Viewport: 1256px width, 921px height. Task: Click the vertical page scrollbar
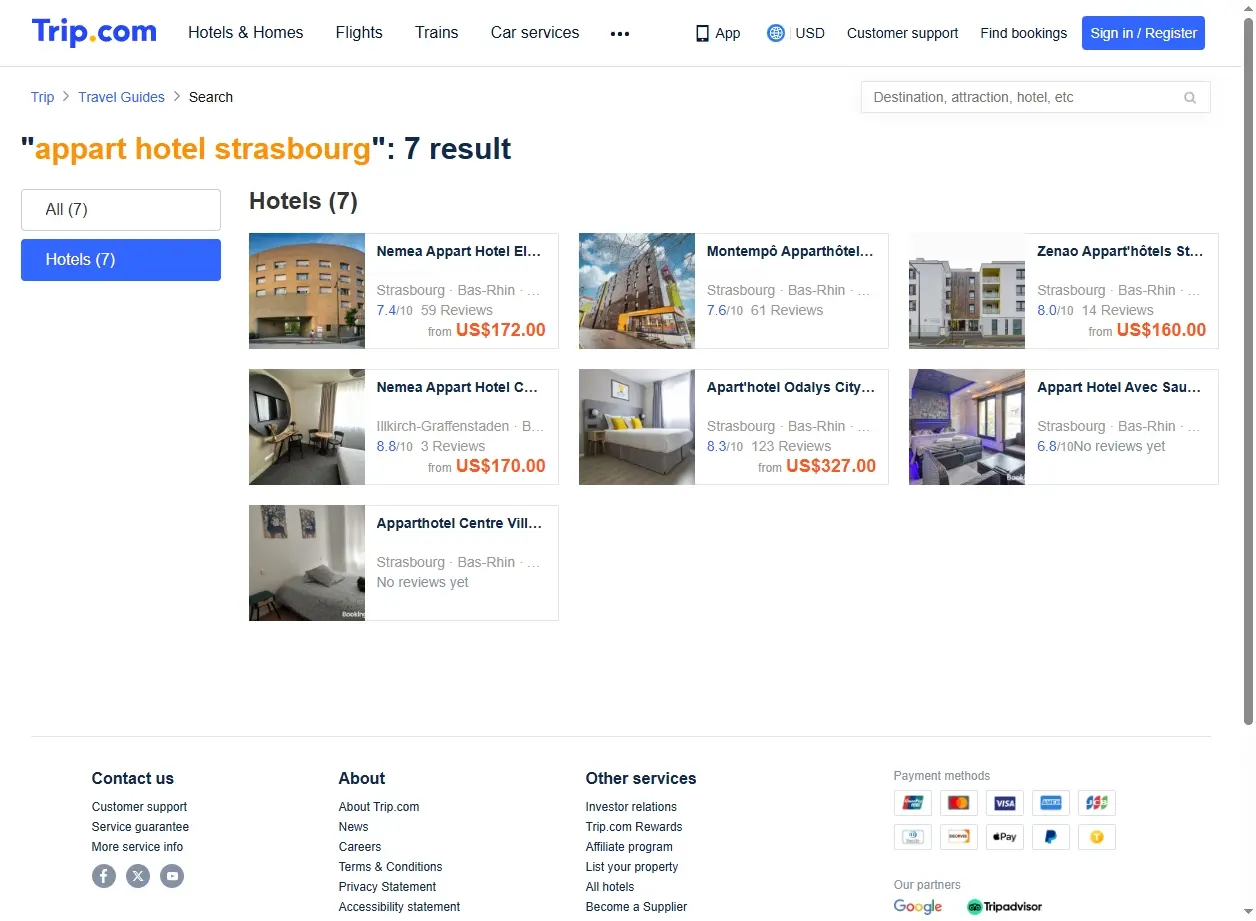1248,370
